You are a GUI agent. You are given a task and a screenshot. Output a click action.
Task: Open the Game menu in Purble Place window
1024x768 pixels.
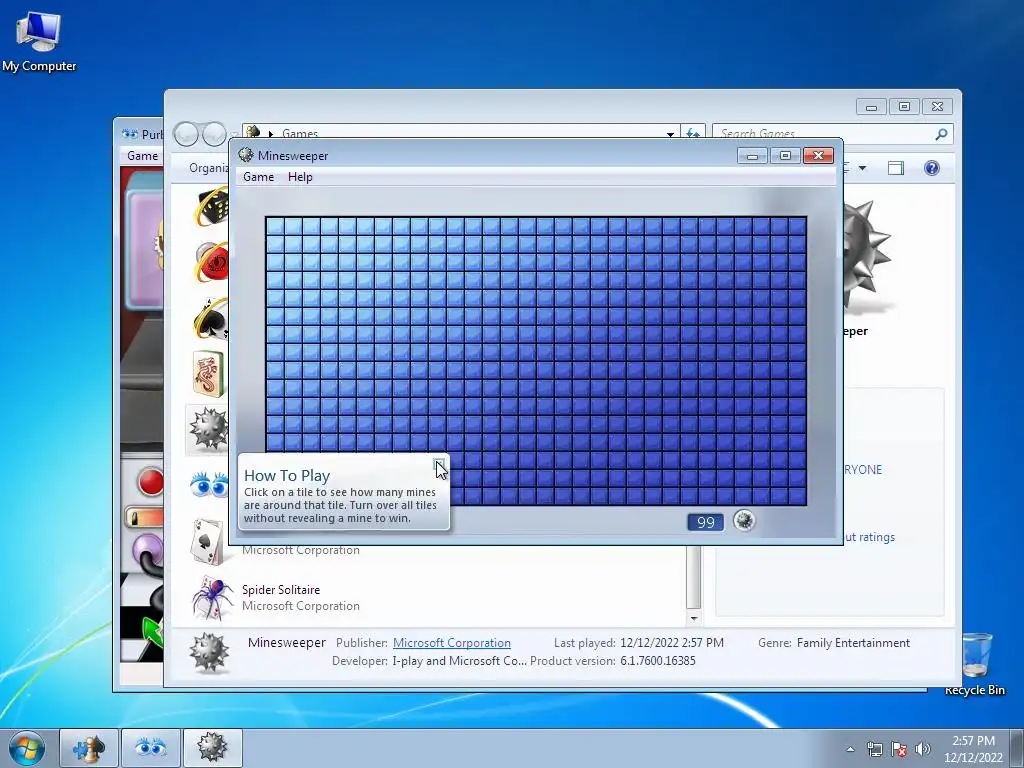coord(142,155)
